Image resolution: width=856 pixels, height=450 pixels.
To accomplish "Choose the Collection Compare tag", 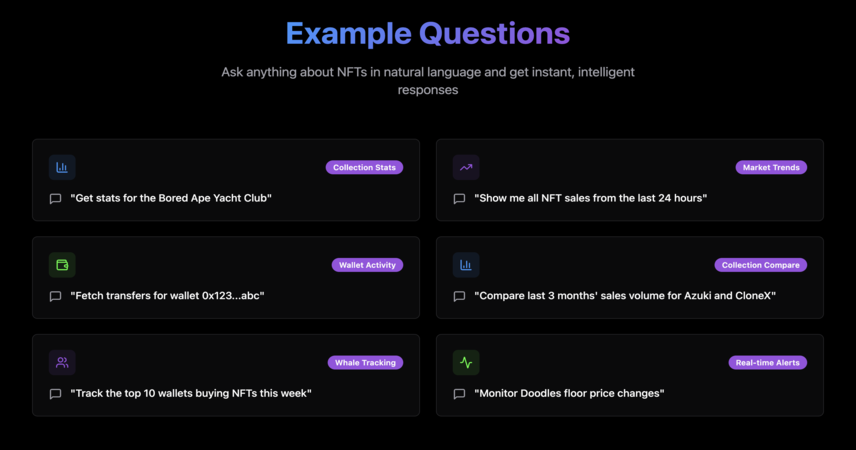I will coord(760,265).
